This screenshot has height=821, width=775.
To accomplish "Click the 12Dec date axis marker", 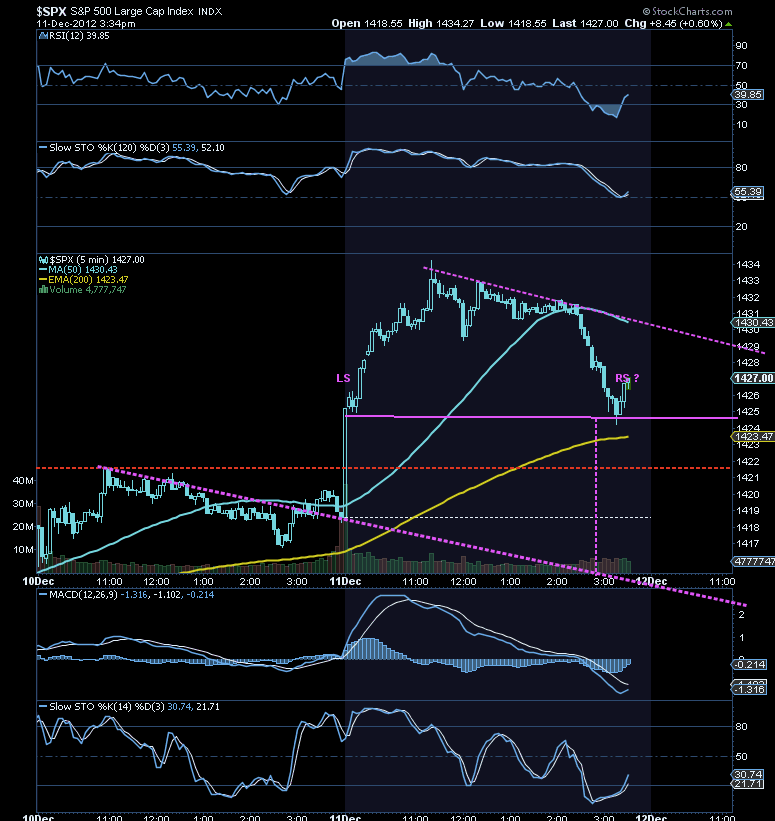I will click(651, 581).
